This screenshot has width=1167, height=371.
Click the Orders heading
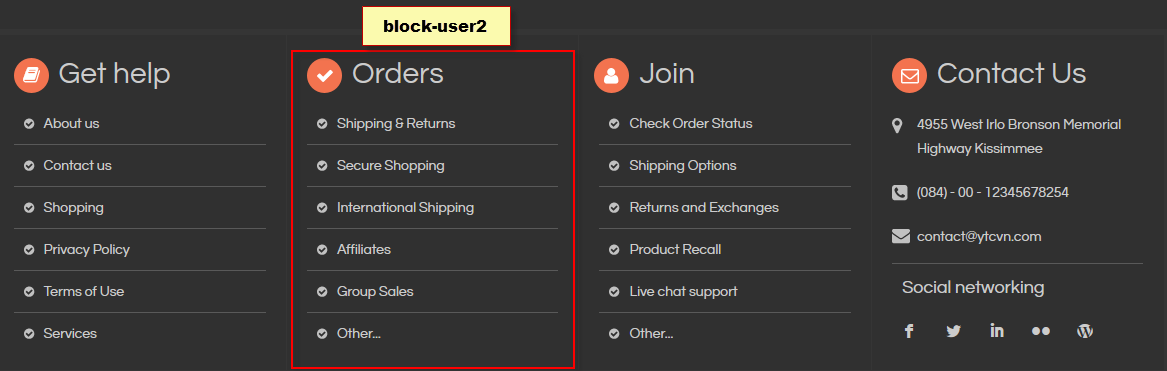[x=397, y=74]
